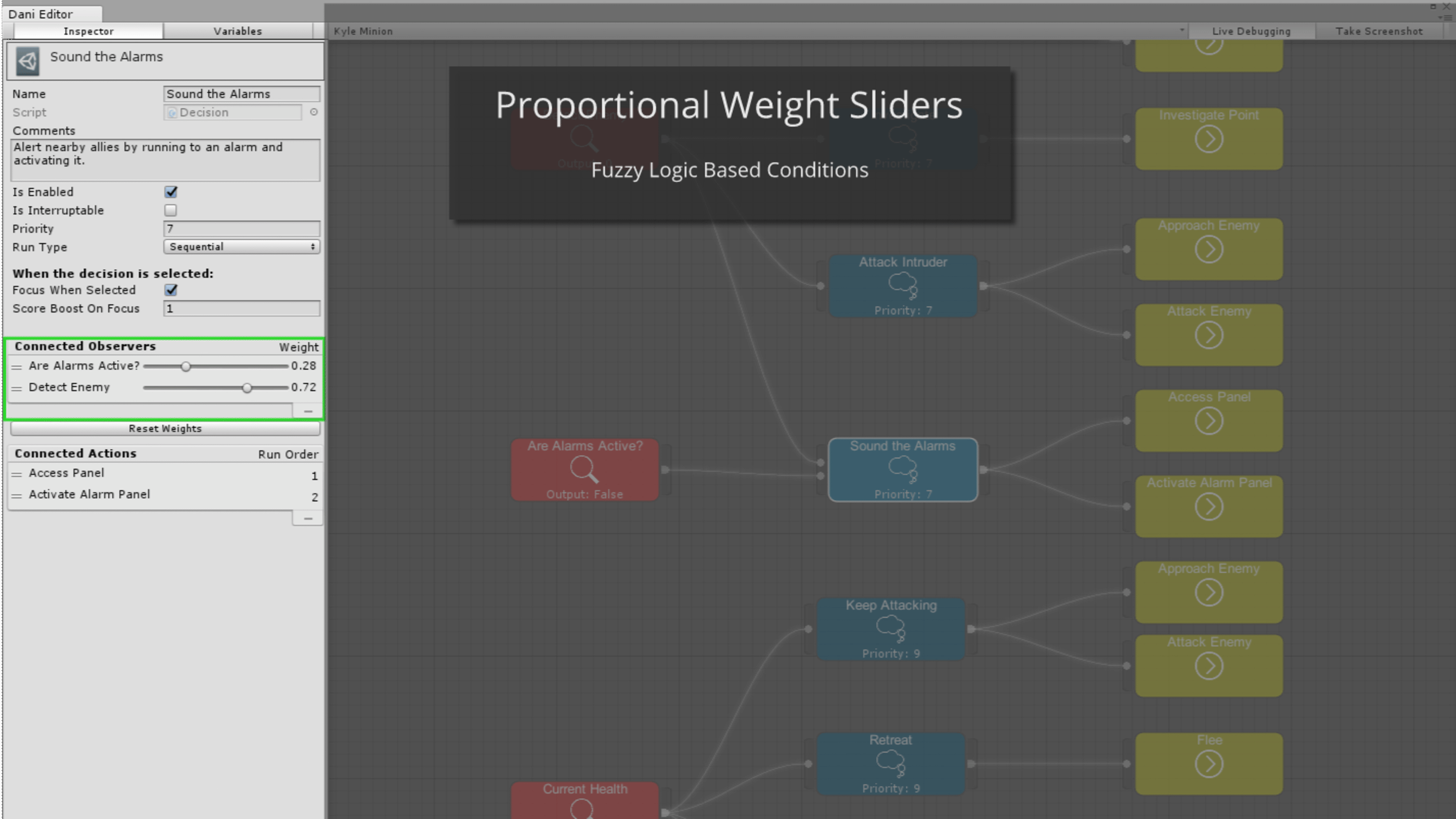Click the magnifier icon in the Are Alarms Active? node
This screenshot has width=1456, height=819.
pos(584,470)
